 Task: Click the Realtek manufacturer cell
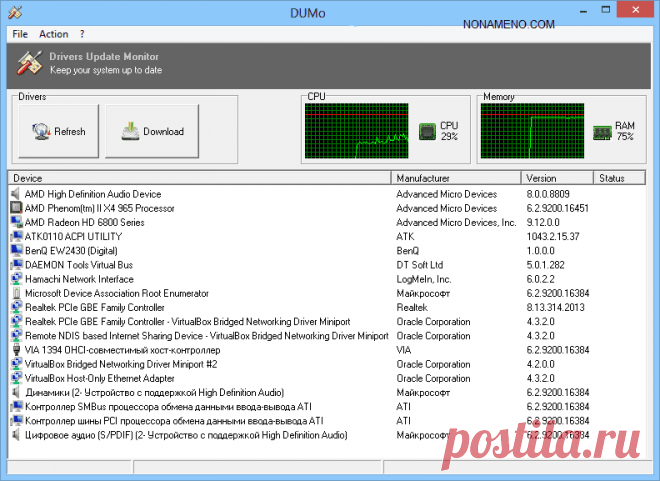pyautogui.click(x=412, y=308)
